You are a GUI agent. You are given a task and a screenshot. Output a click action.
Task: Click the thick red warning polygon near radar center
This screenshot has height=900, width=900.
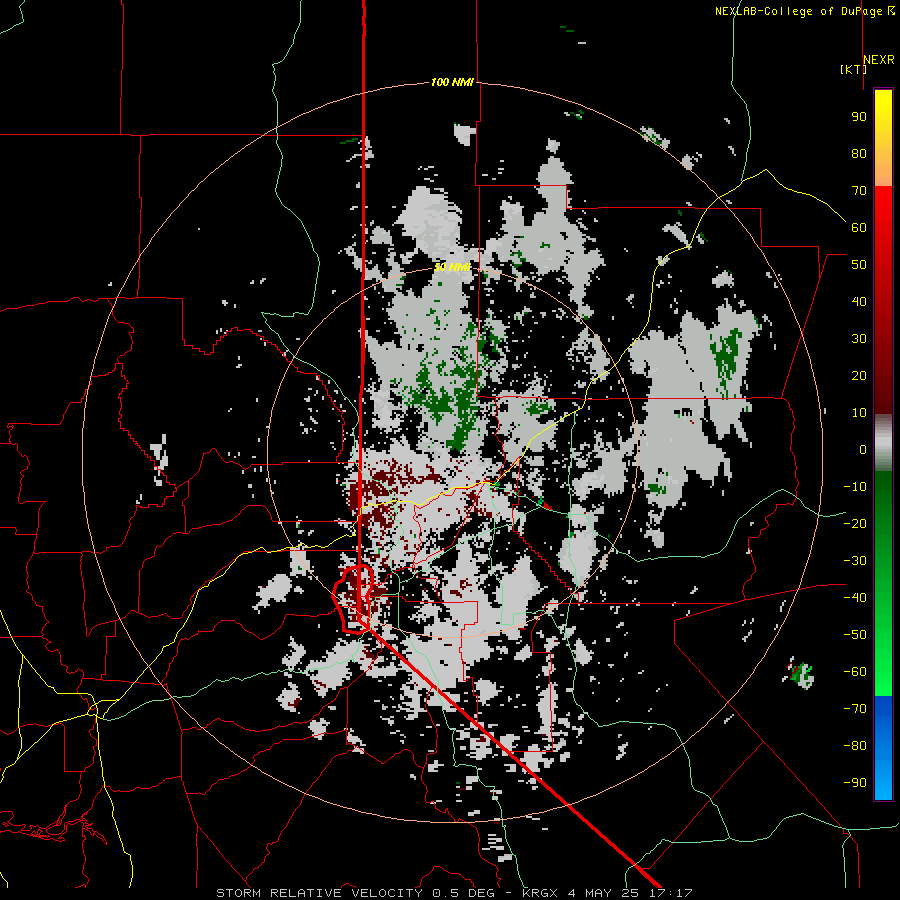(353, 599)
